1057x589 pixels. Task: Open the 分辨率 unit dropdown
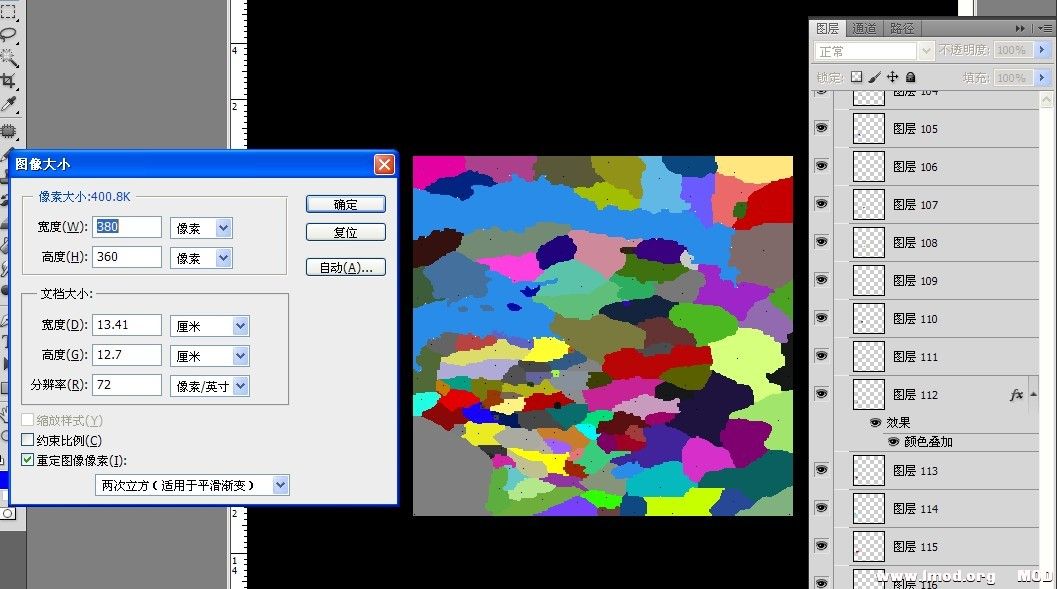tap(240, 385)
